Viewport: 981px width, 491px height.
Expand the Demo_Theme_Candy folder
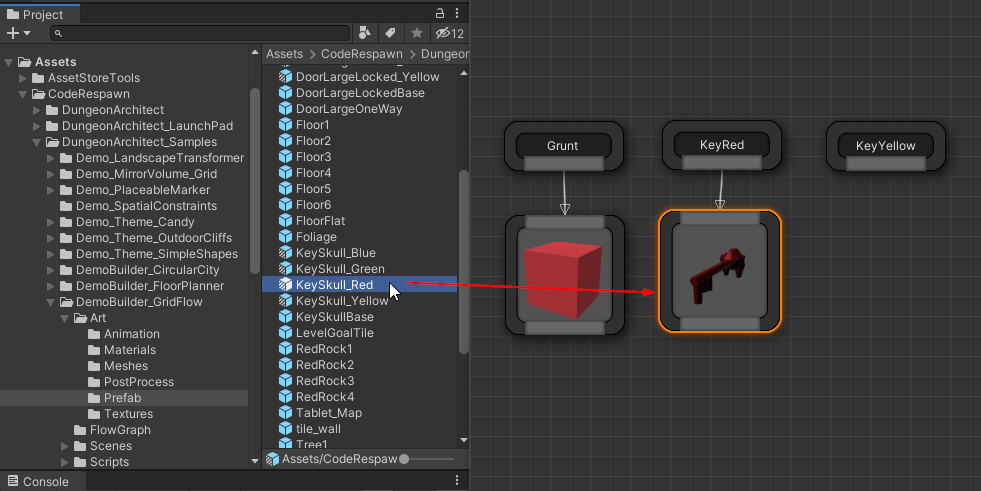[x=51, y=222]
